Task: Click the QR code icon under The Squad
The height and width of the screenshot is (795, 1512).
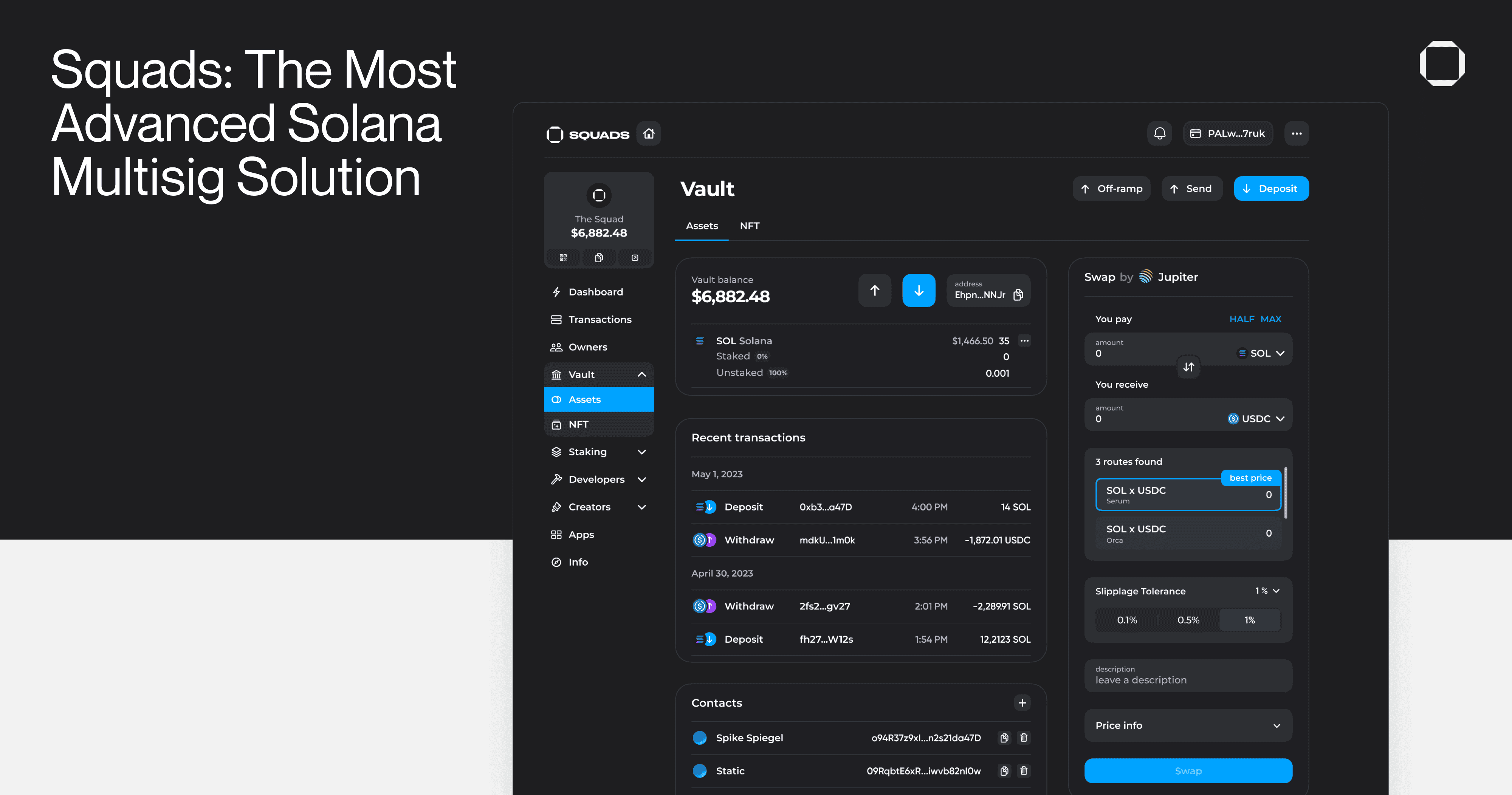Action: (563, 258)
